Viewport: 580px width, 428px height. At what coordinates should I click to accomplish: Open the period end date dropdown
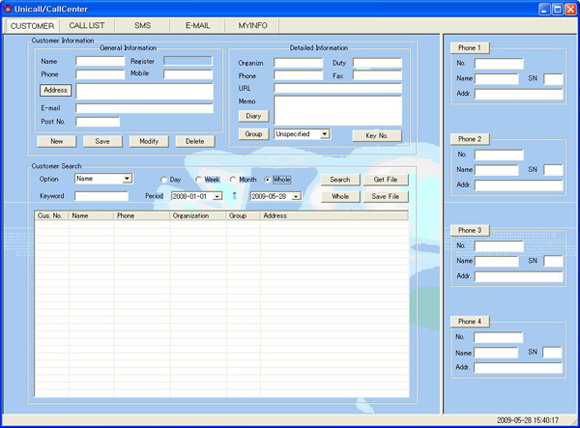296,196
